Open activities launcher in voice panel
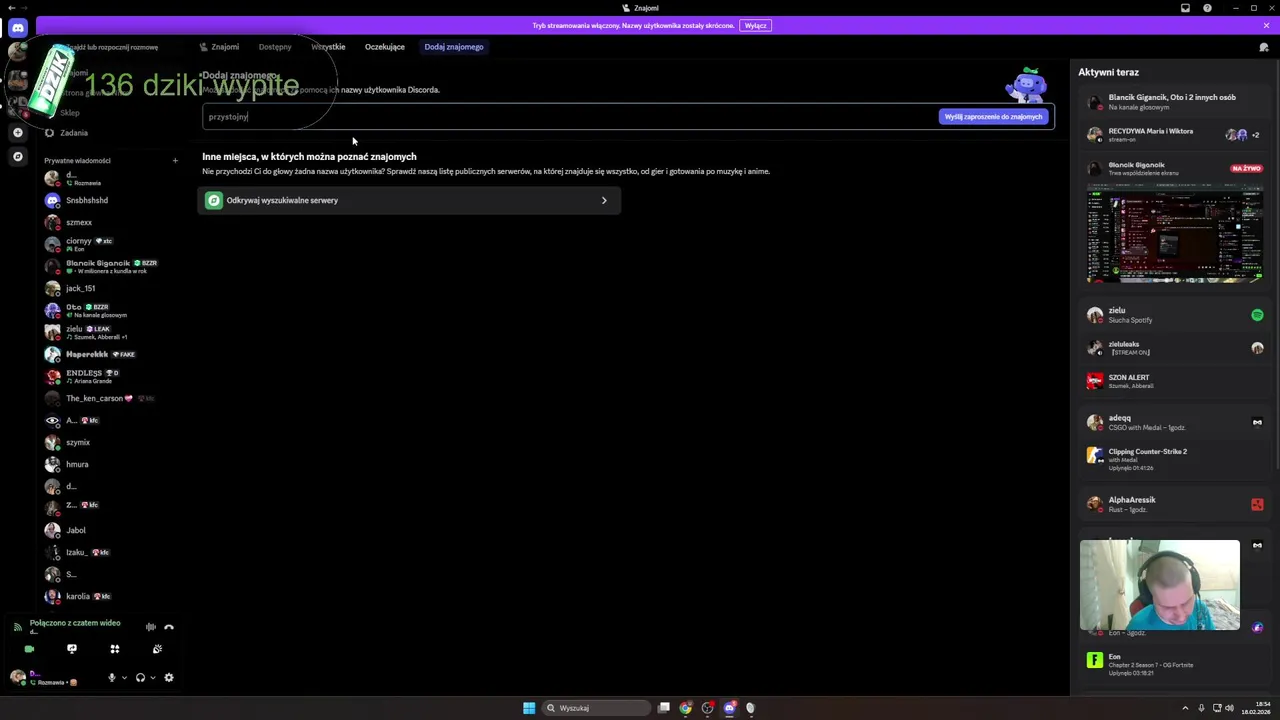The height and width of the screenshot is (720, 1280). click(114, 649)
